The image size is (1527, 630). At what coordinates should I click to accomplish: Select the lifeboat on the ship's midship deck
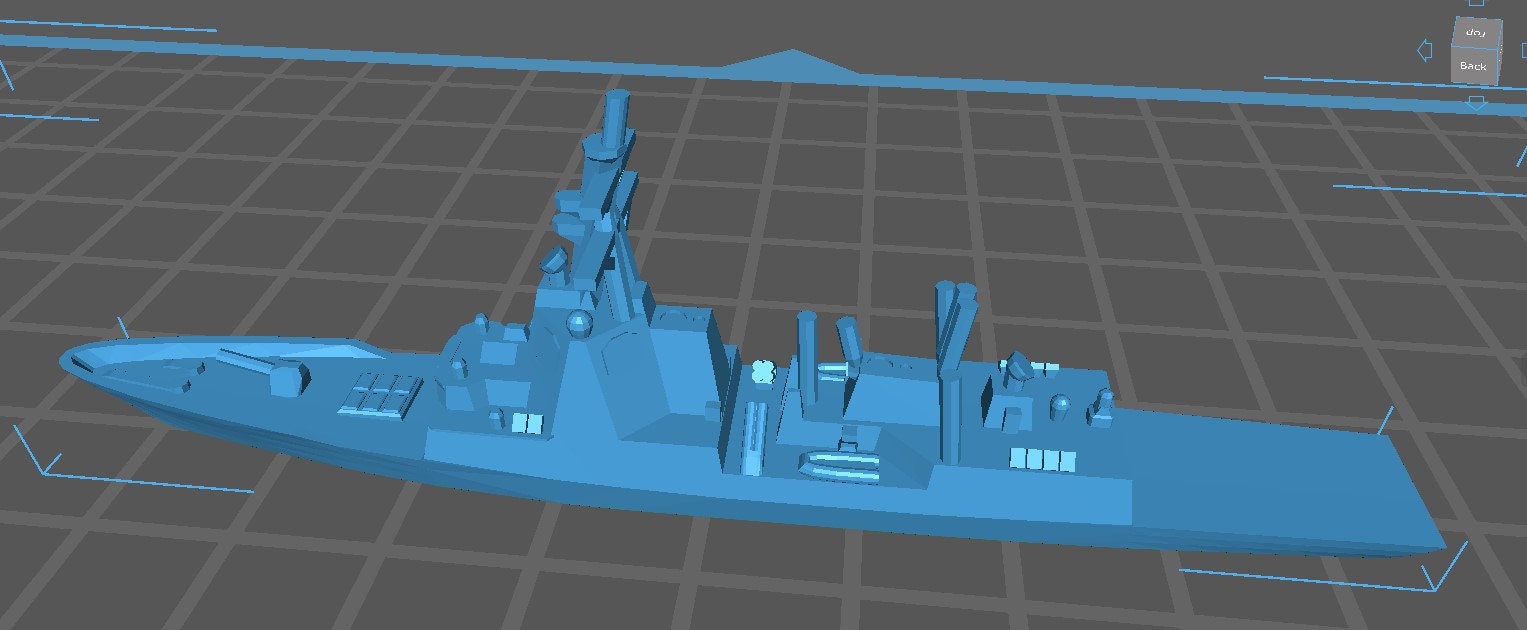pos(838,464)
